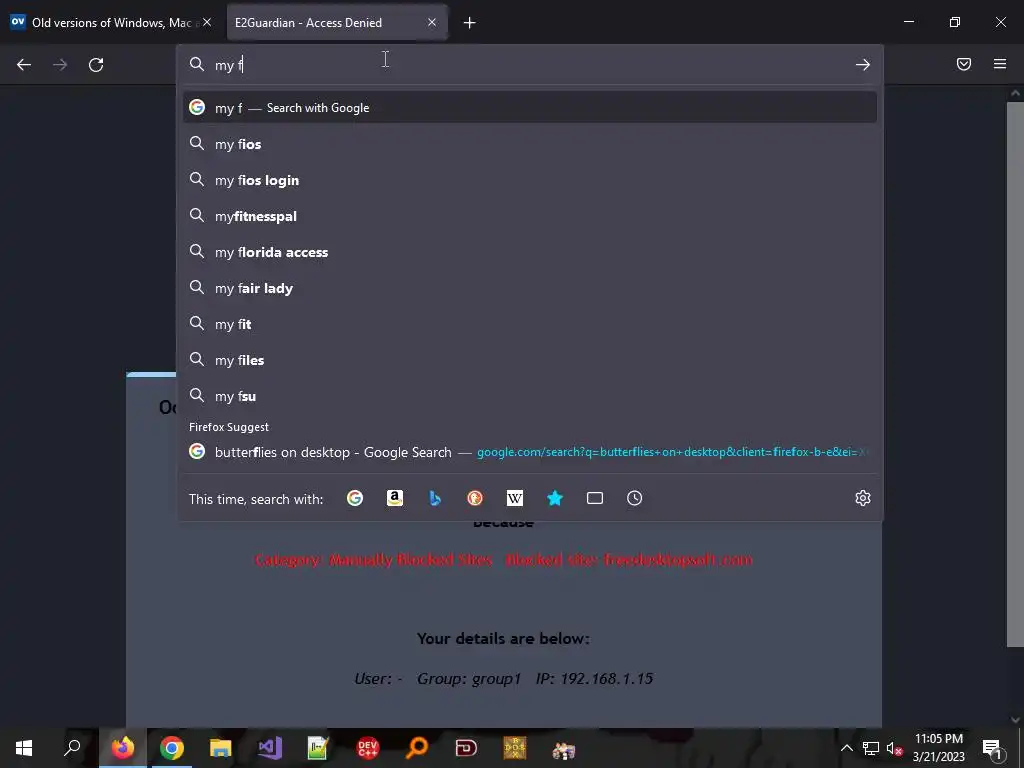
Task: Click Firefox icon in the taskbar
Action: 122,748
